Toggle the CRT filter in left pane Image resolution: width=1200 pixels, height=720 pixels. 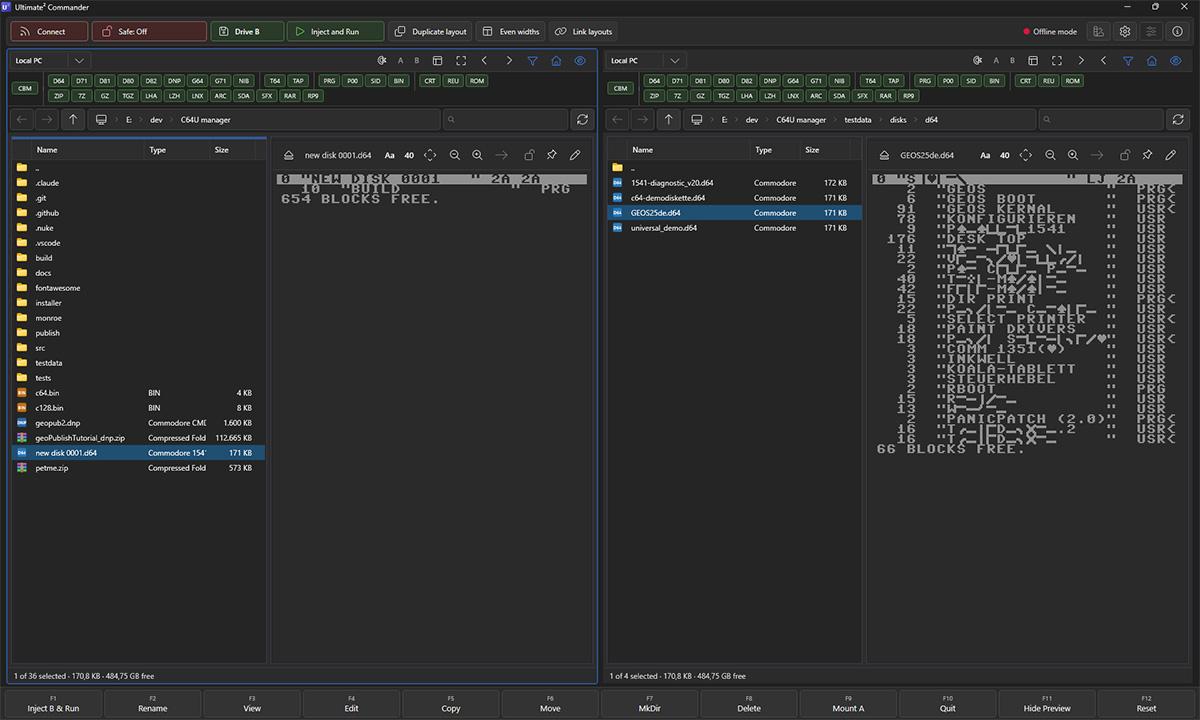(430, 81)
